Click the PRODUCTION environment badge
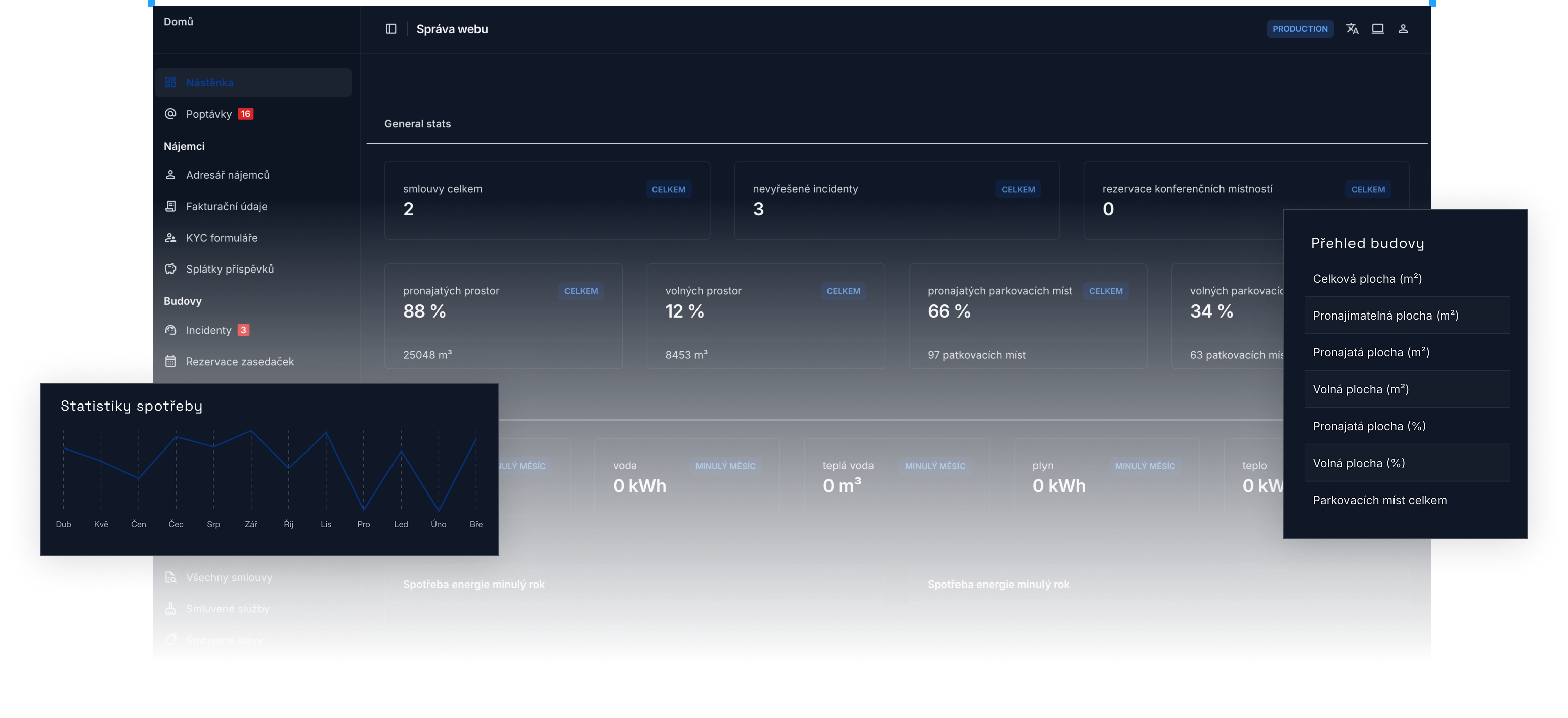 point(1299,29)
